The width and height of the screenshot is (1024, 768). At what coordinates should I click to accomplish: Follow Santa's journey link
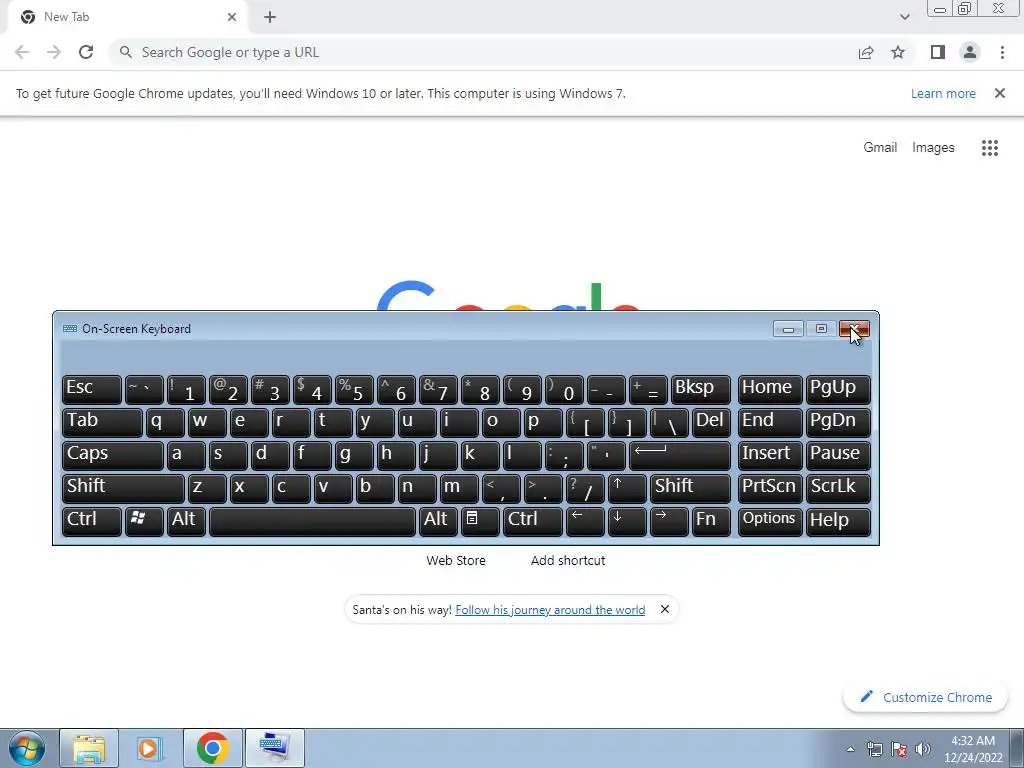coord(550,609)
